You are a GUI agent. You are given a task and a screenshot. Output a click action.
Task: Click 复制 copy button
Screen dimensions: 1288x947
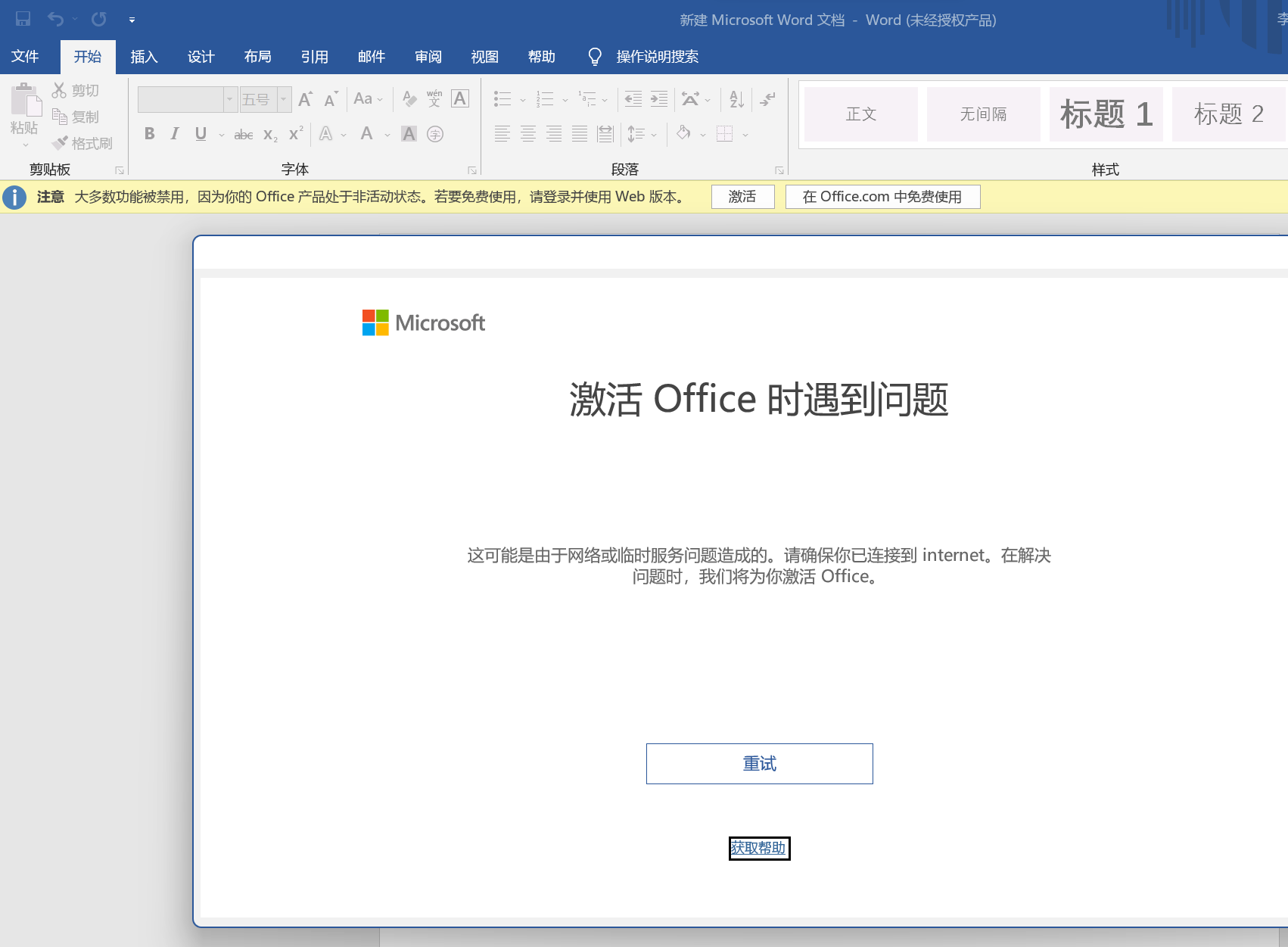tap(76, 117)
